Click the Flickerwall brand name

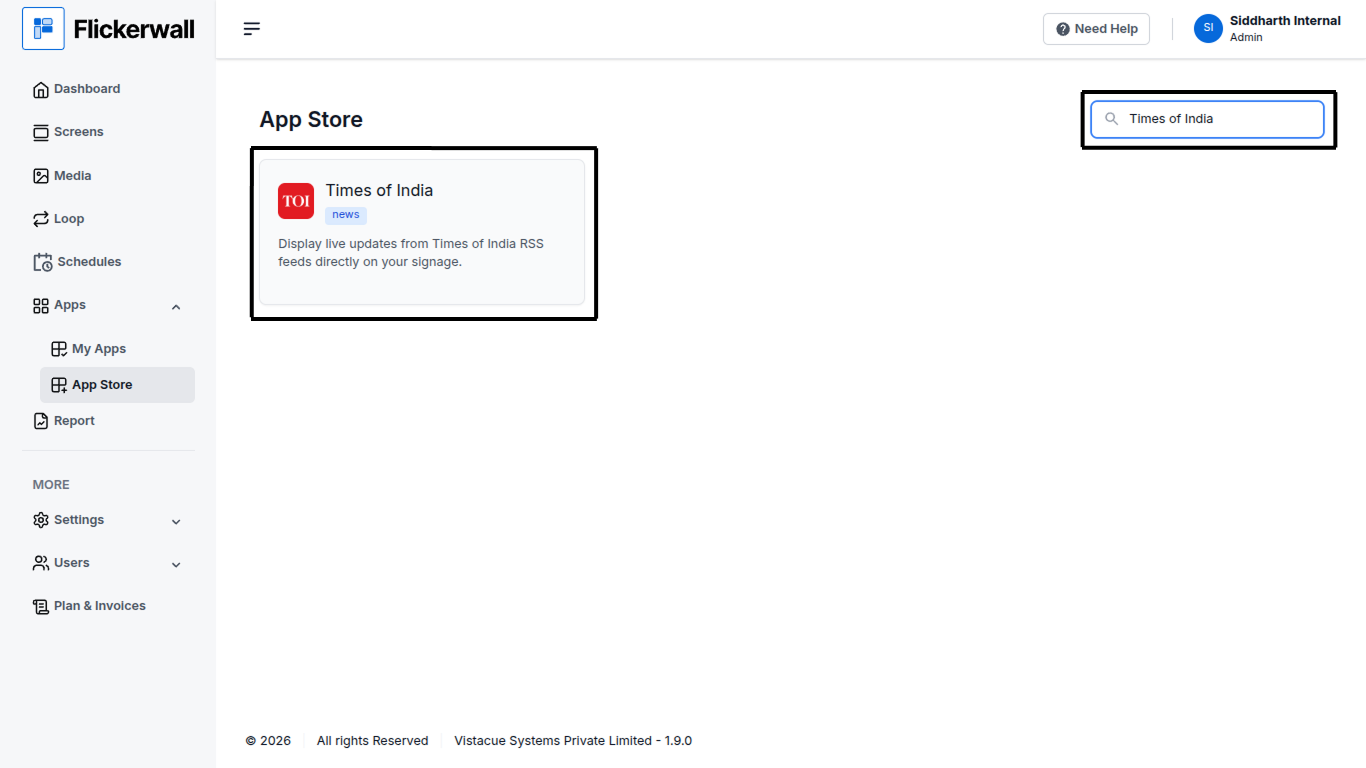coord(134,29)
